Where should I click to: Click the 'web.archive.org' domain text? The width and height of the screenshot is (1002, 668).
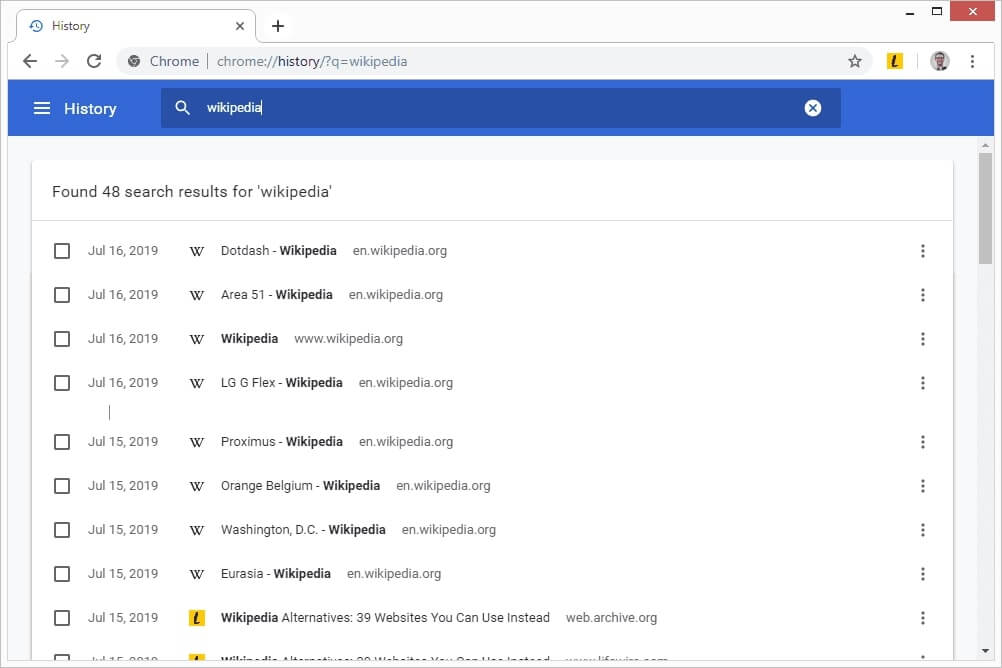click(x=611, y=618)
